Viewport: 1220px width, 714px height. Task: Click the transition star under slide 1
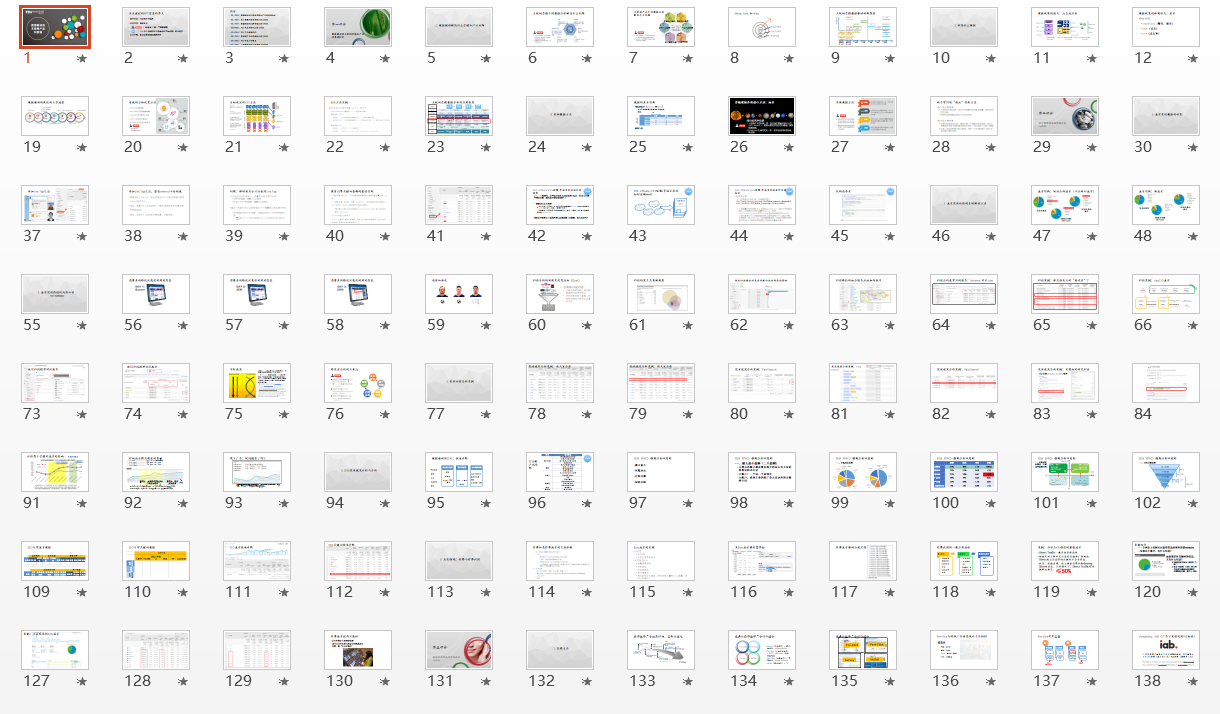[82, 59]
